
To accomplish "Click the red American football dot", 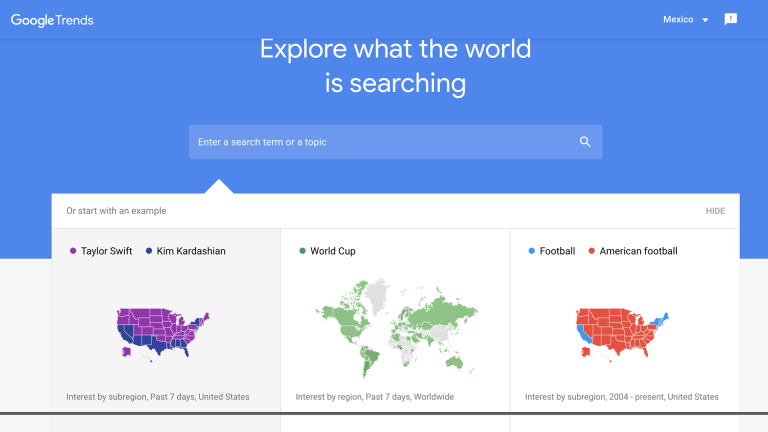I will [592, 251].
